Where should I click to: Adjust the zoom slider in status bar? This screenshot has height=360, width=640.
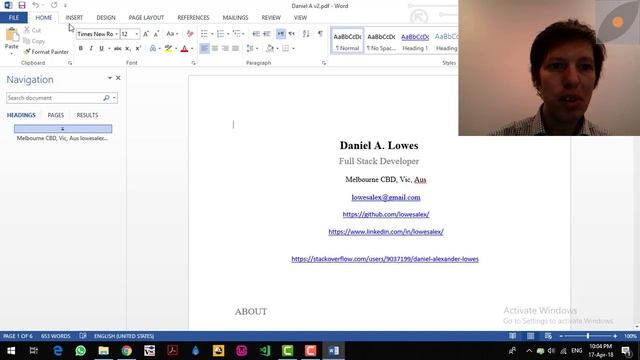pos(588,336)
